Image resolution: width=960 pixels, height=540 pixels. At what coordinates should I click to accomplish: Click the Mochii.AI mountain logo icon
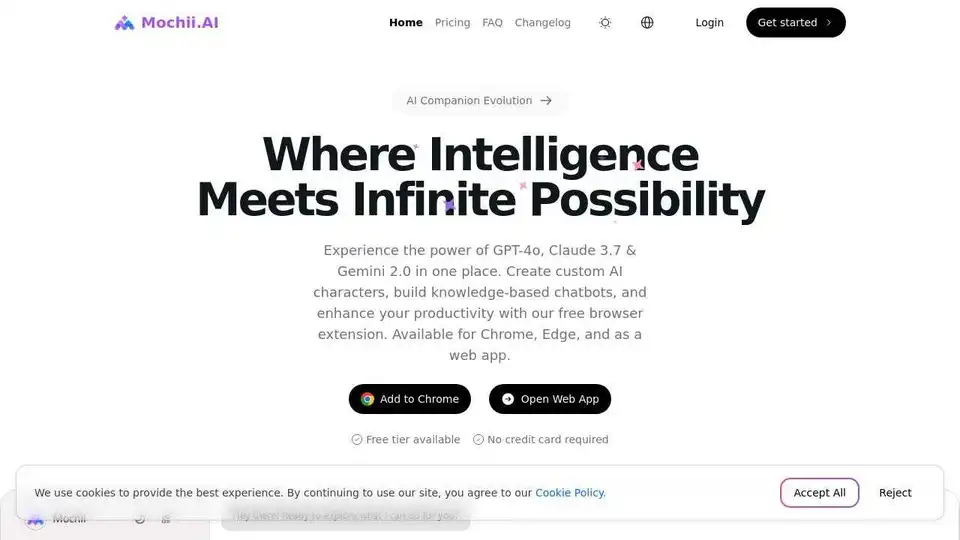click(x=124, y=23)
